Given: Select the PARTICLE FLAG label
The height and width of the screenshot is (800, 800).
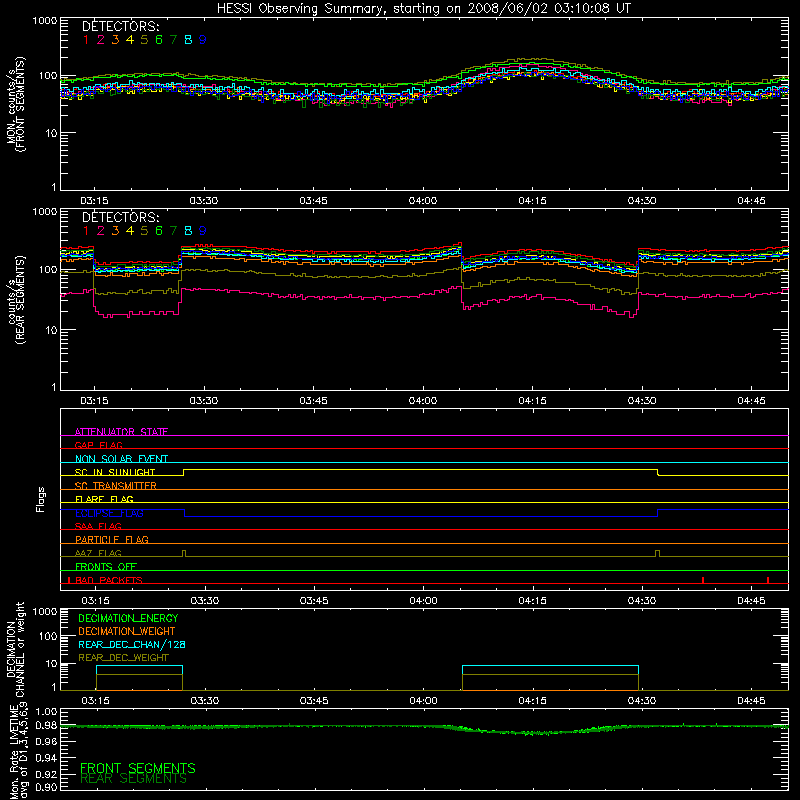Looking at the screenshot, I should coord(112,539).
